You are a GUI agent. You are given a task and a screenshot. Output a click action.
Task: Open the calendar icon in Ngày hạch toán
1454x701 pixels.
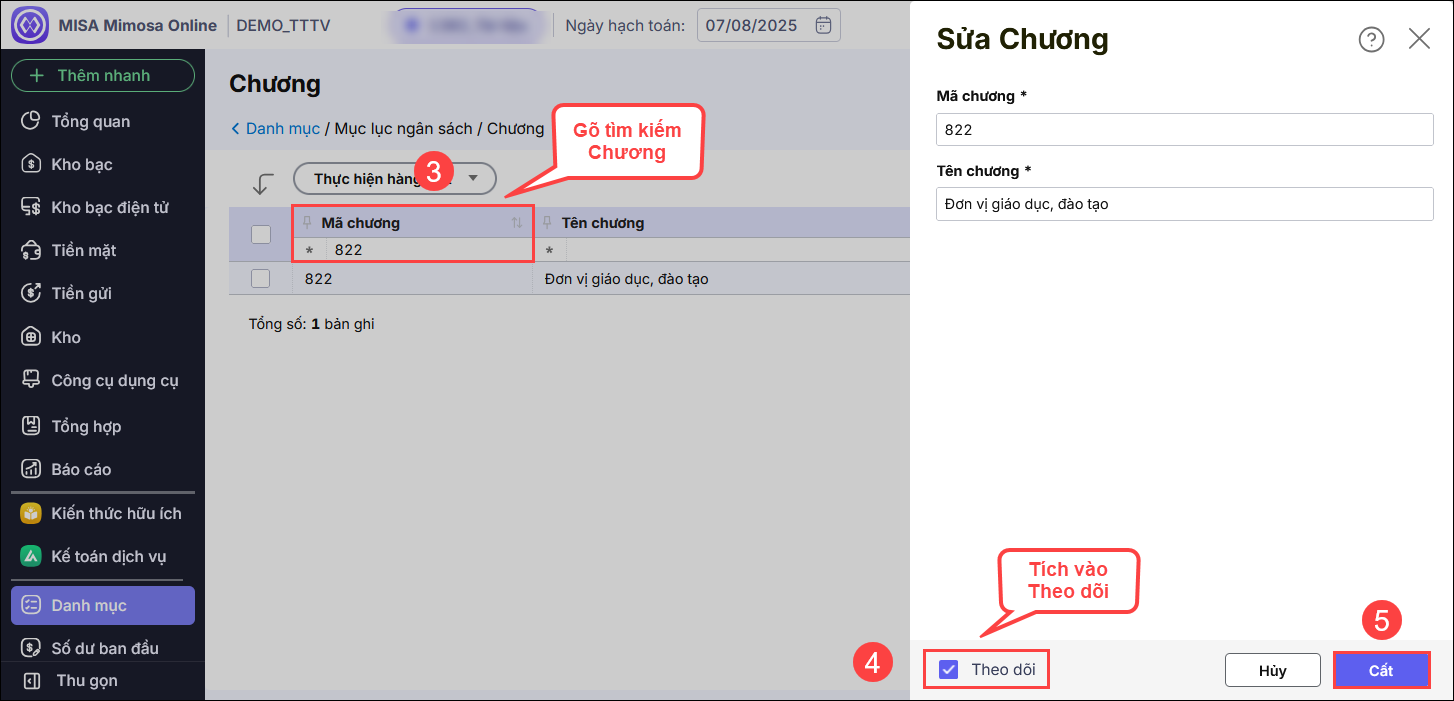(x=823, y=25)
